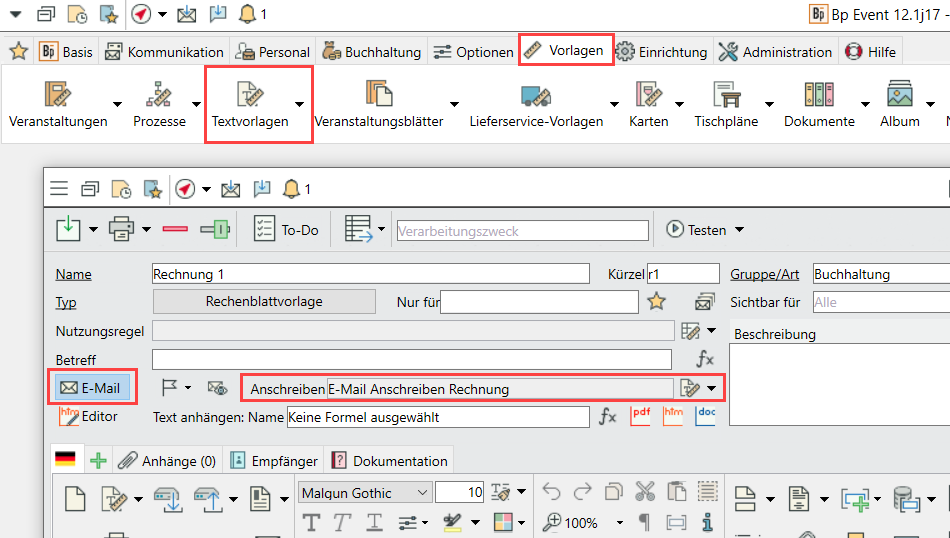Click the print icon in the toolbar
The width and height of the screenshot is (950, 538).
pyautogui.click(x=122, y=229)
